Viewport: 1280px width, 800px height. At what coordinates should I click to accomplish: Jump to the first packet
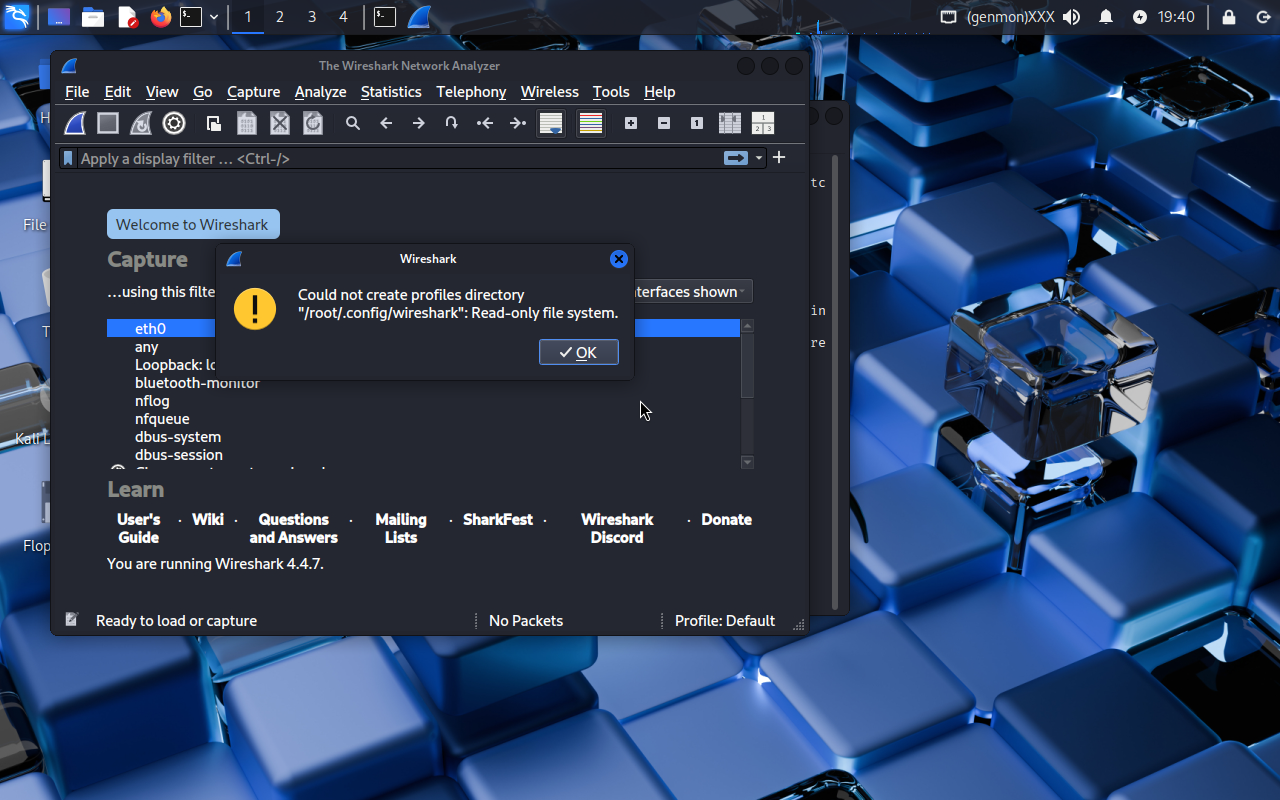click(485, 123)
